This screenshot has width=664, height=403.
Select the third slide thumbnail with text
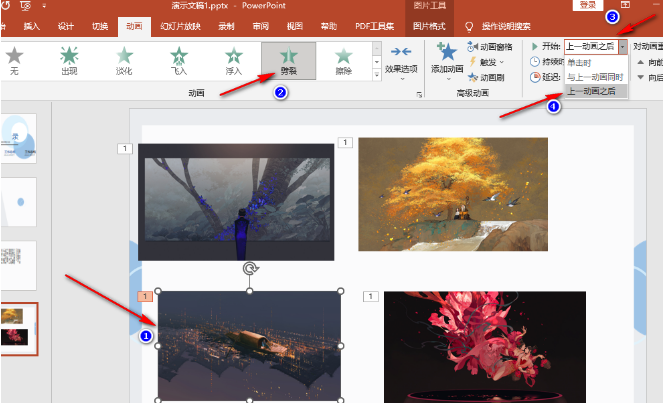[19, 265]
